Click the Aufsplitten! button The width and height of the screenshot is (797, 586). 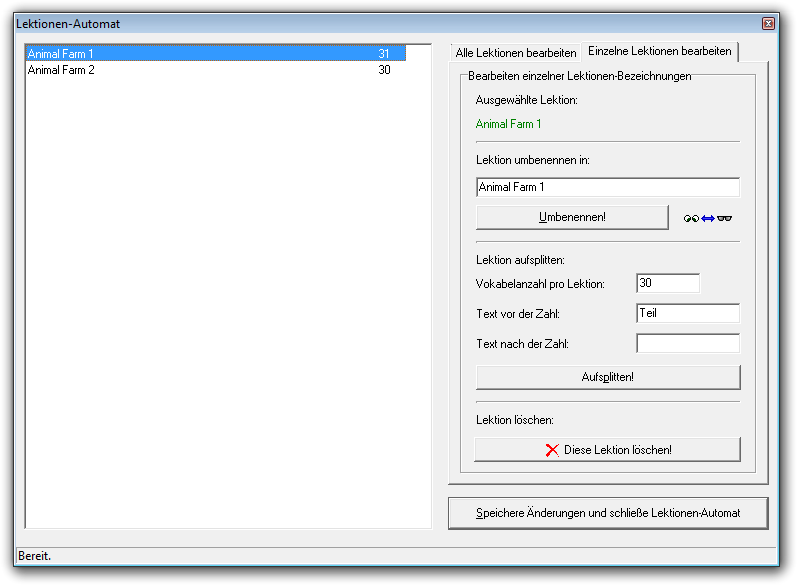point(607,377)
